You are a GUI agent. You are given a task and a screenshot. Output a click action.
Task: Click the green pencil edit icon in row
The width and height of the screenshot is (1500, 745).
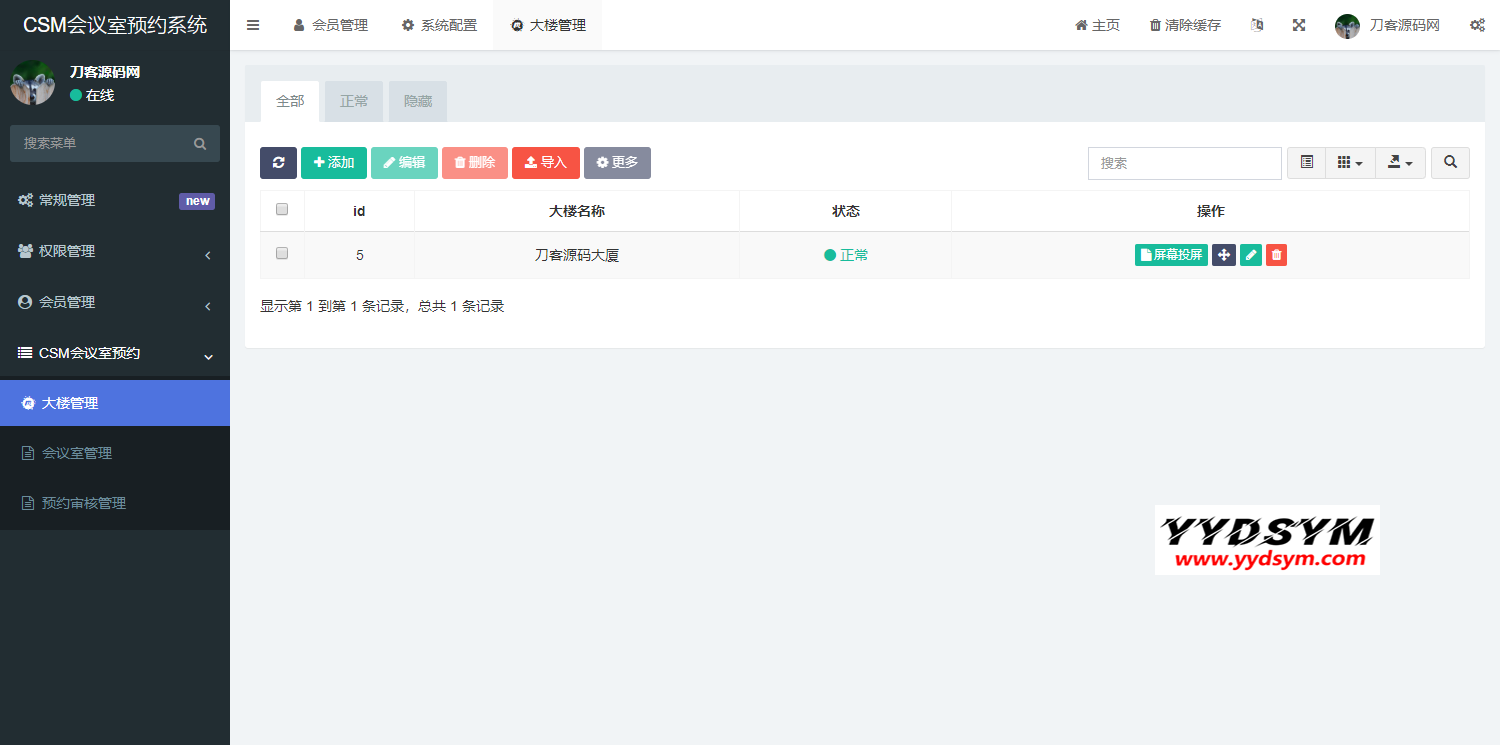tap(1250, 255)
